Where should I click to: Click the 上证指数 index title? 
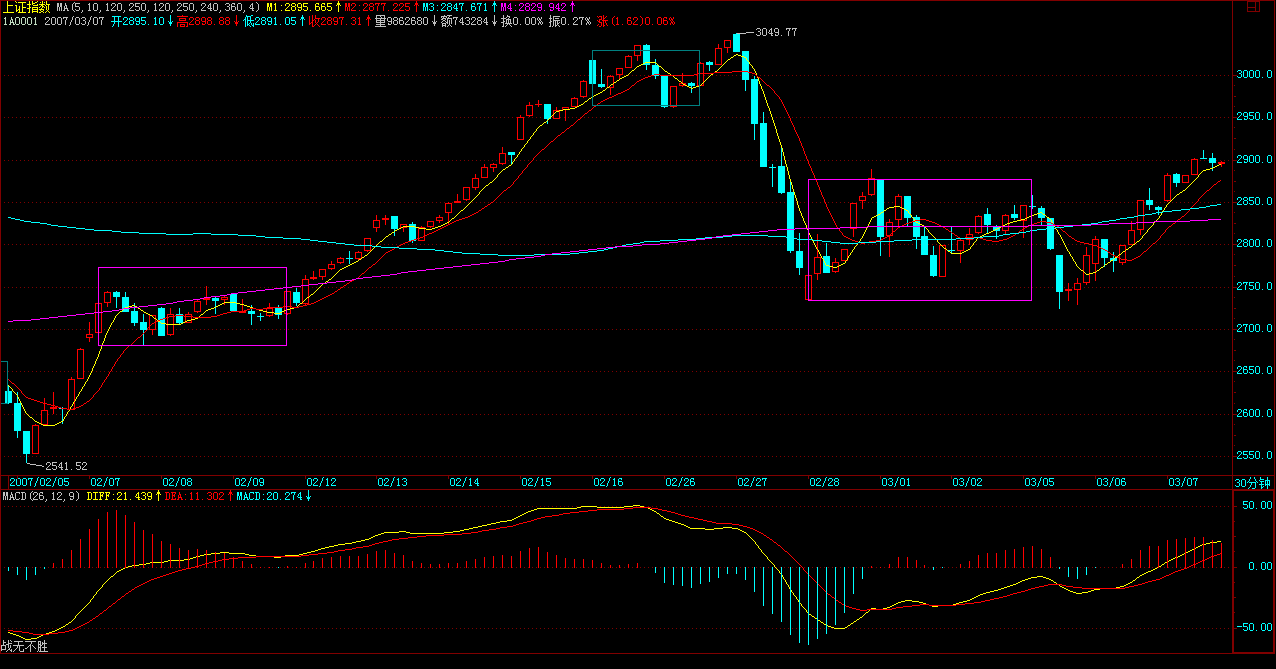coord(25,7)
